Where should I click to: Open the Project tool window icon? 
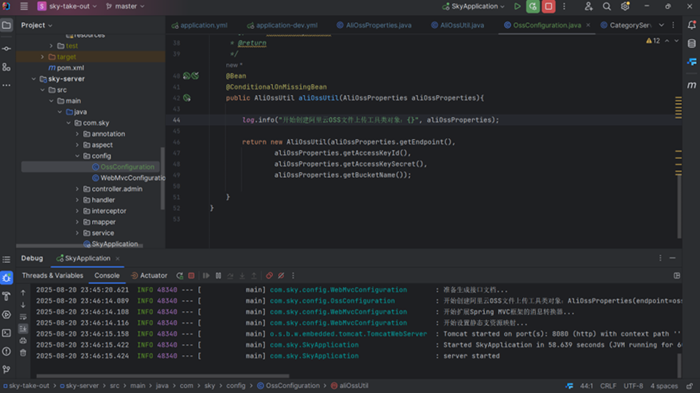point(6,25)
